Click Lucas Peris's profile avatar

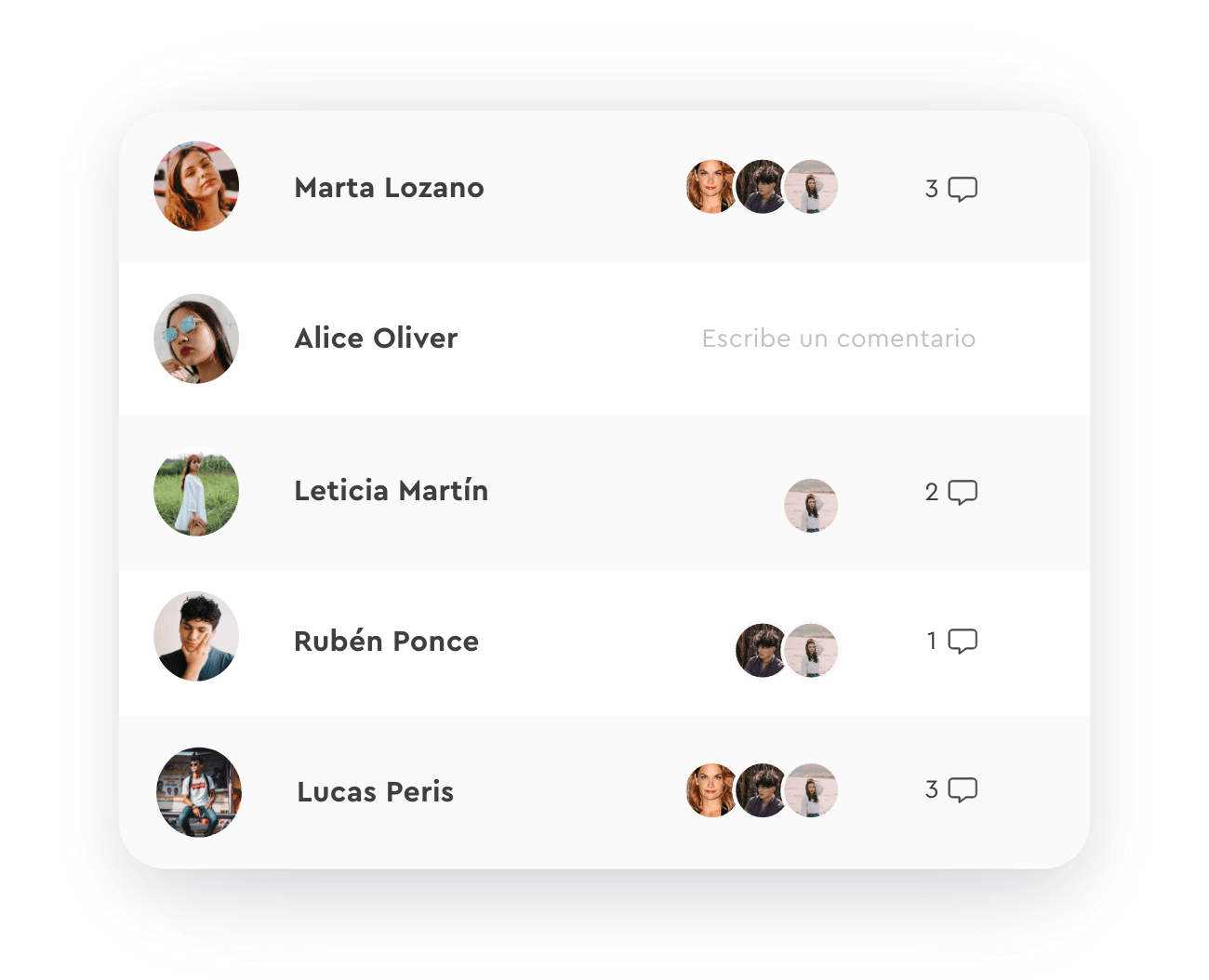pyautogui.click(x=199, y=792)
